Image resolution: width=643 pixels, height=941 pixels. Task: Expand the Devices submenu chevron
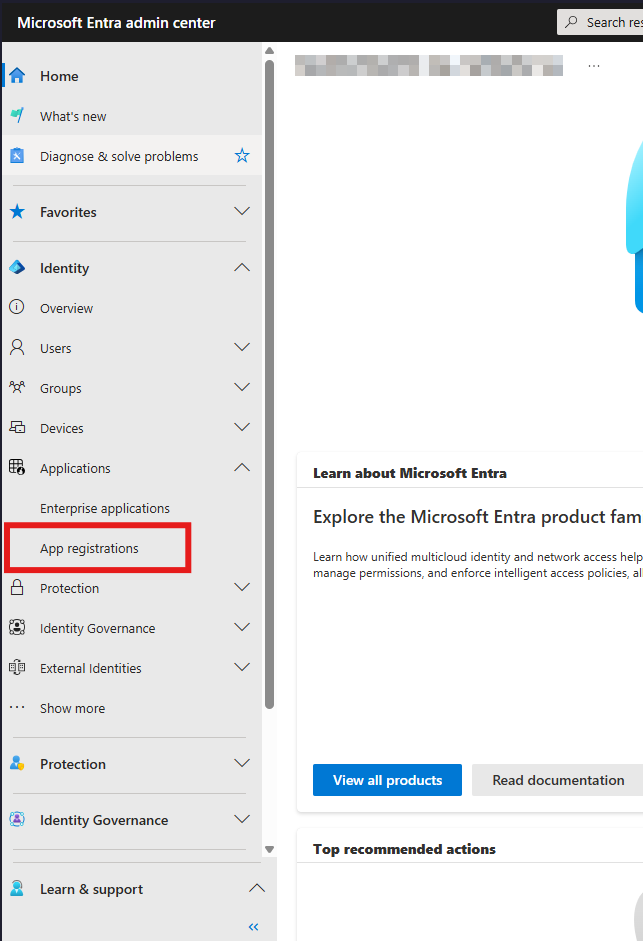pyautogui.click(x=242, y=427)
